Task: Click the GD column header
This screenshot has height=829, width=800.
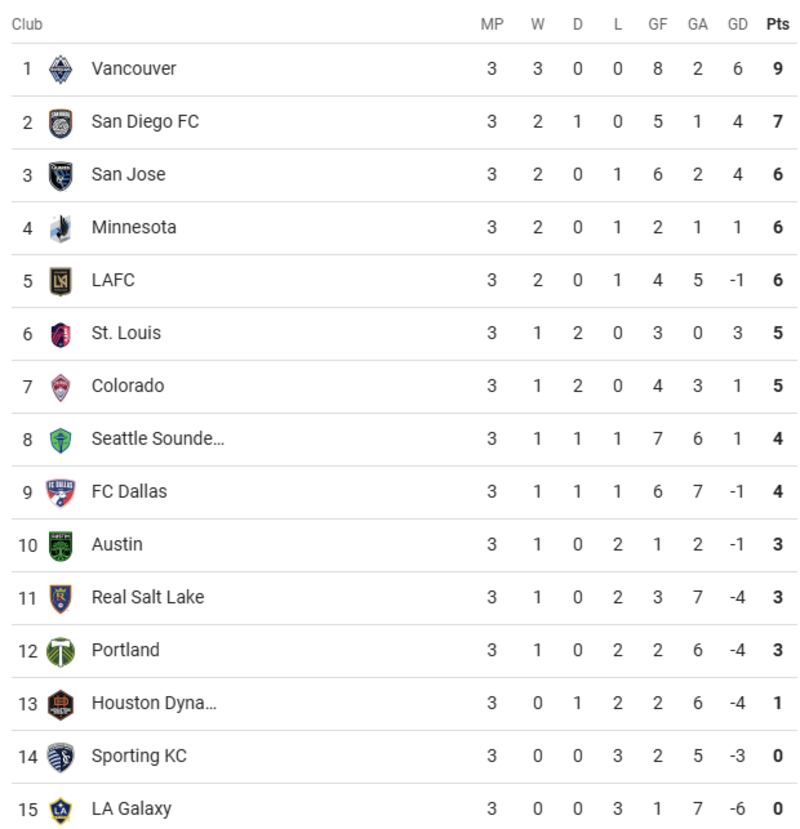Action: point(737,24)
